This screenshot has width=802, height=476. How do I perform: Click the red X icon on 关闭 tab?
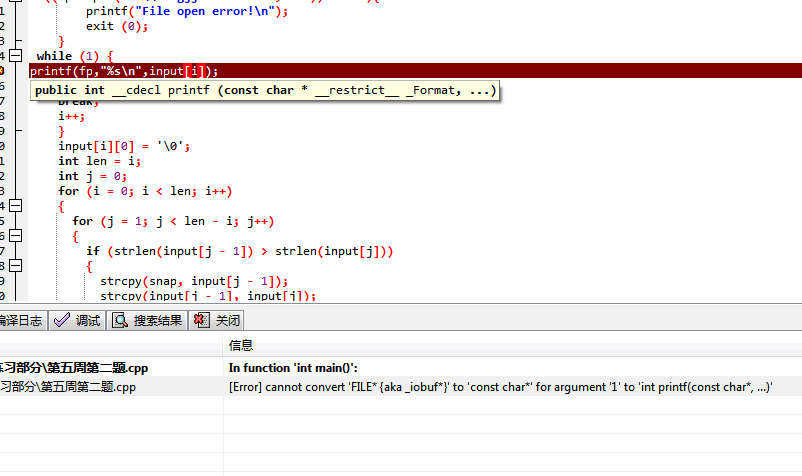202,321
